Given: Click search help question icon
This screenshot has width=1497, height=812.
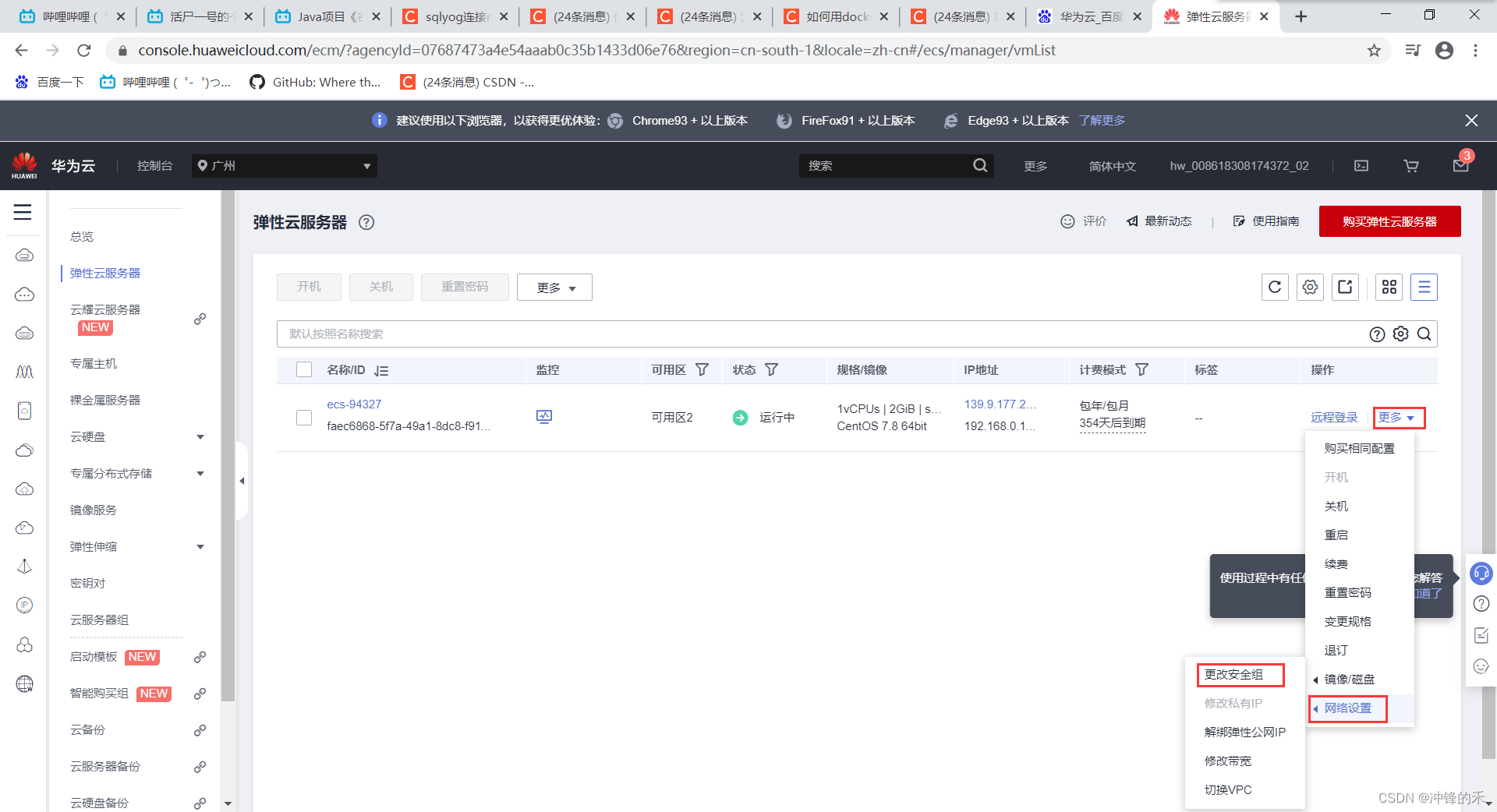Looking at the screenshot, I should [x=1377, y=334].
